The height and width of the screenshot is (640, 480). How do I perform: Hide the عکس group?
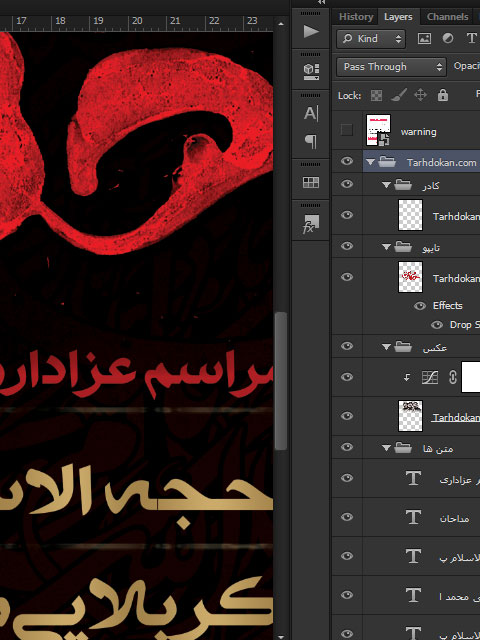tap(347, 346)
